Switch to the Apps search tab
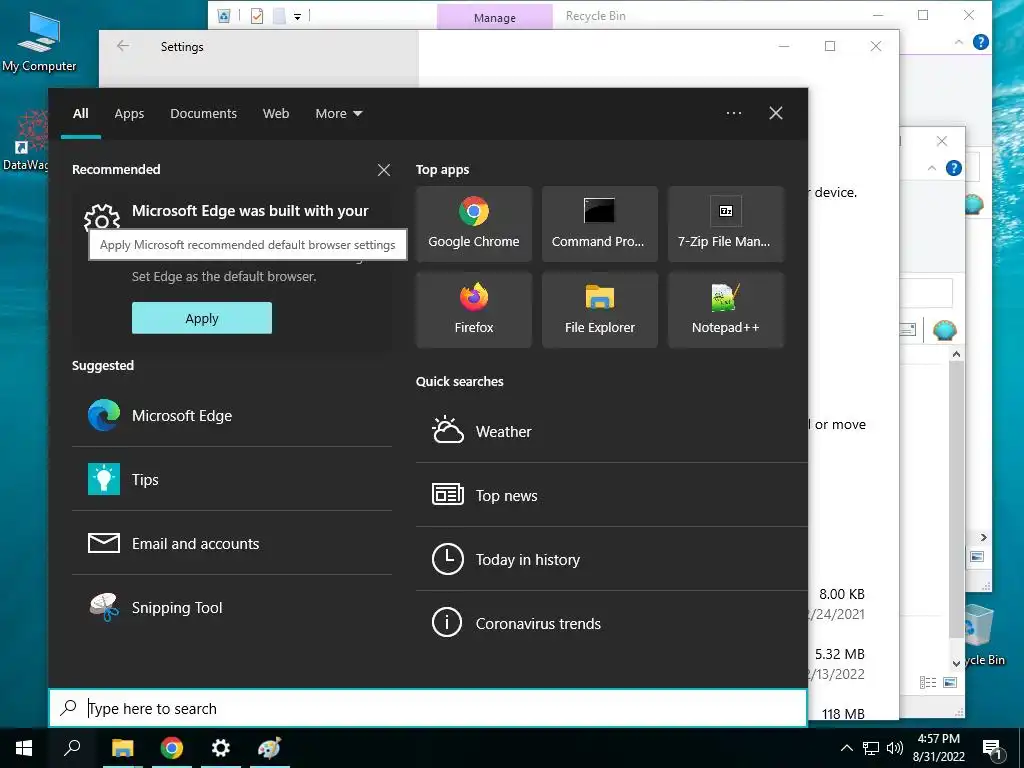The image size is (1024, 768). pyautogui.click(x=129, y=114)
